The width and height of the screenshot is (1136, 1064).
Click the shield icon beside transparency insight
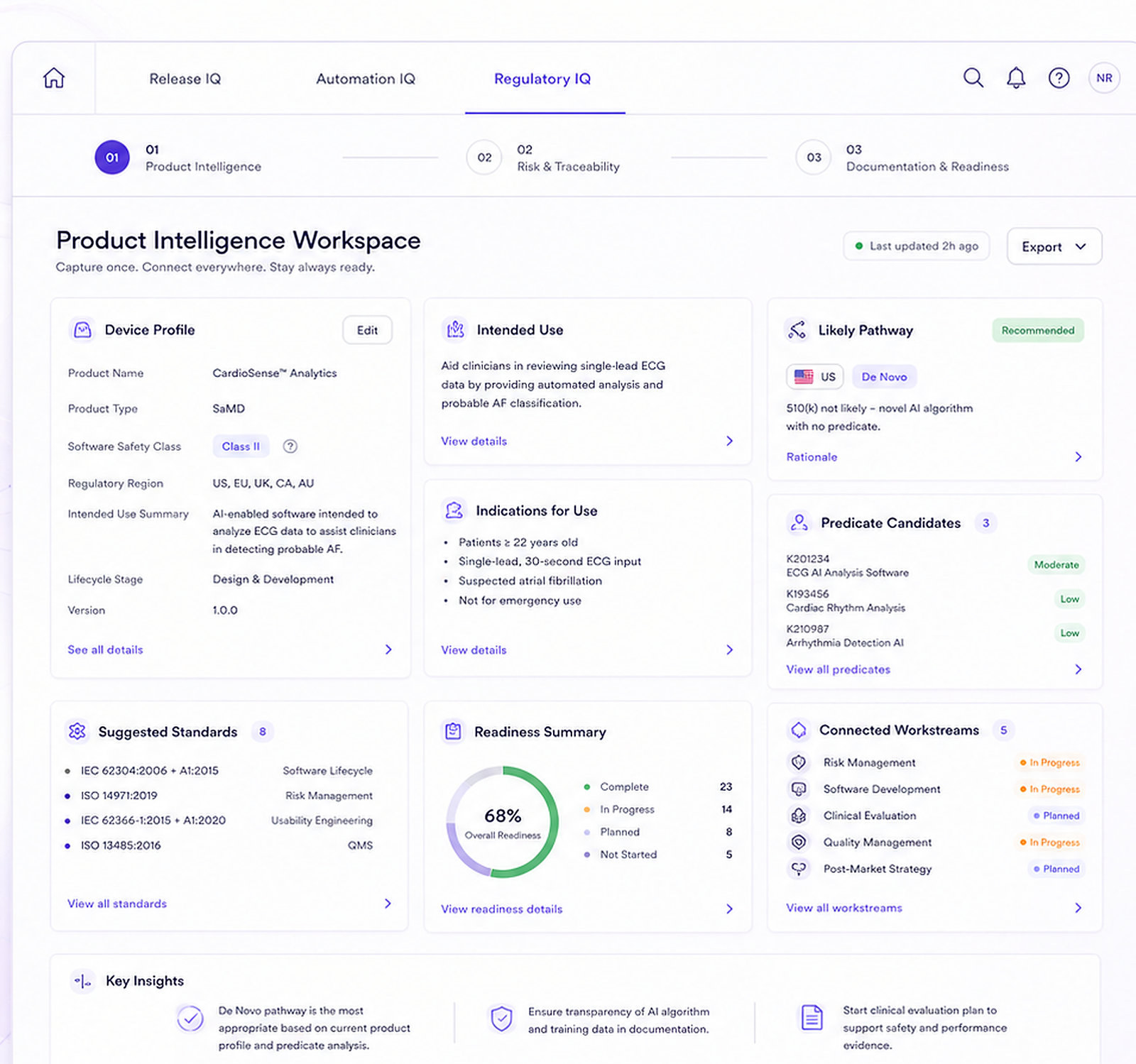(x=501, y=1019)
